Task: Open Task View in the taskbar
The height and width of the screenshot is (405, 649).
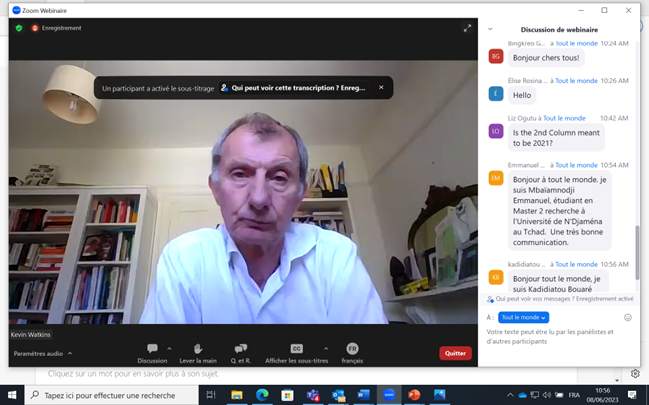Action: [x=211, y=395]
